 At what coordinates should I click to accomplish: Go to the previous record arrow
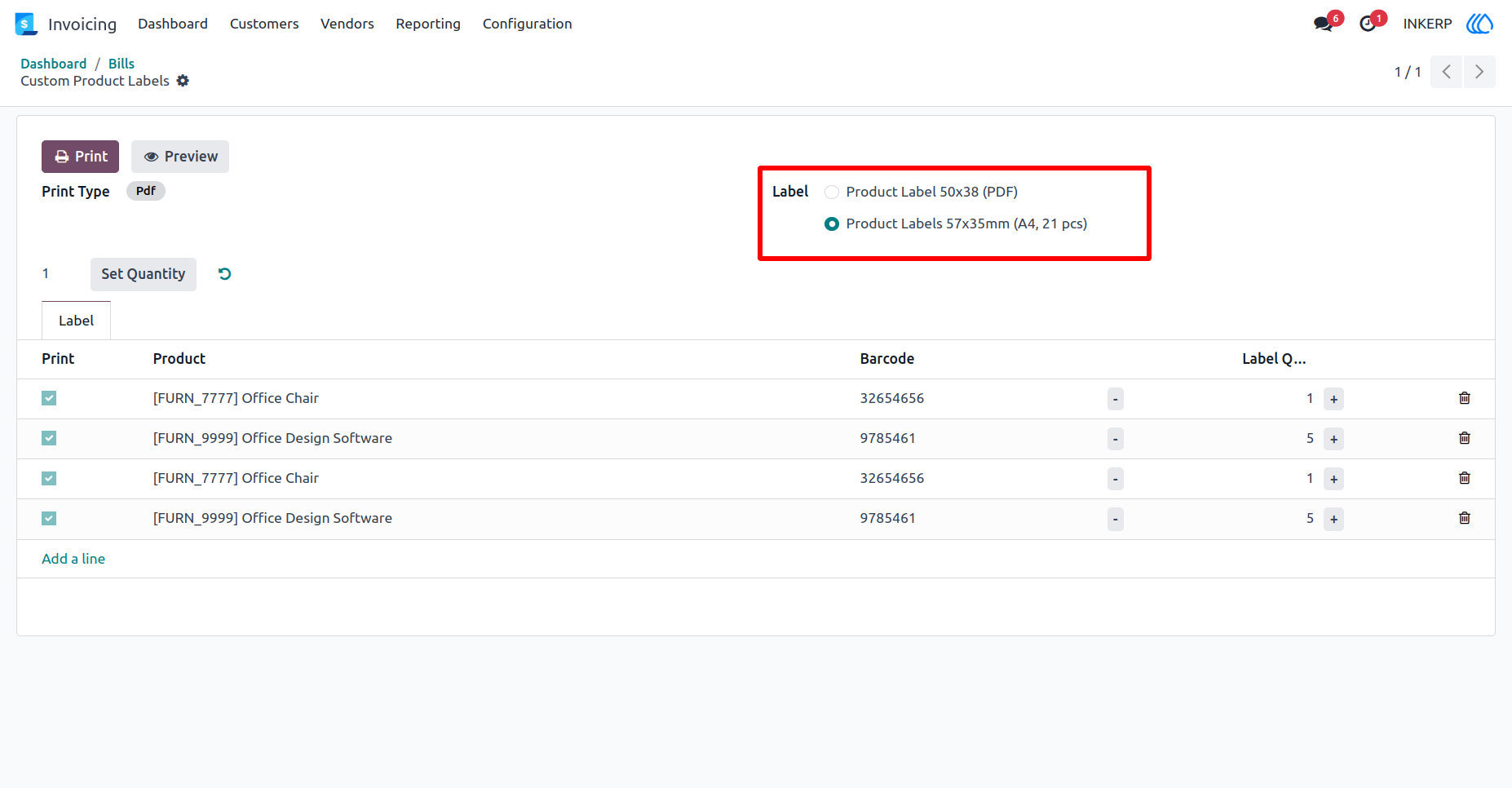coord(1446,72)
